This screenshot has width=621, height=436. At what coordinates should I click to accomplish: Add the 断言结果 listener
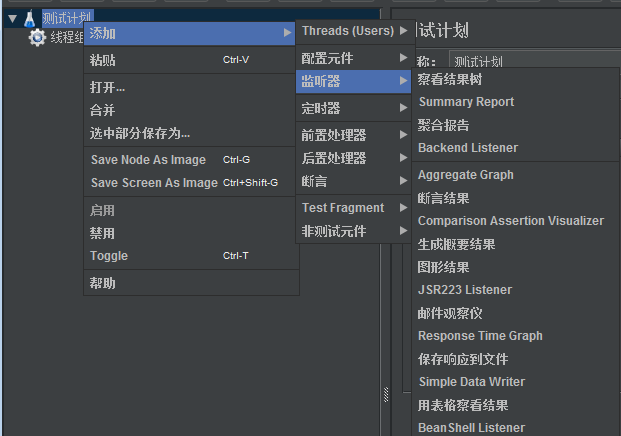click(x=516, y=198)
